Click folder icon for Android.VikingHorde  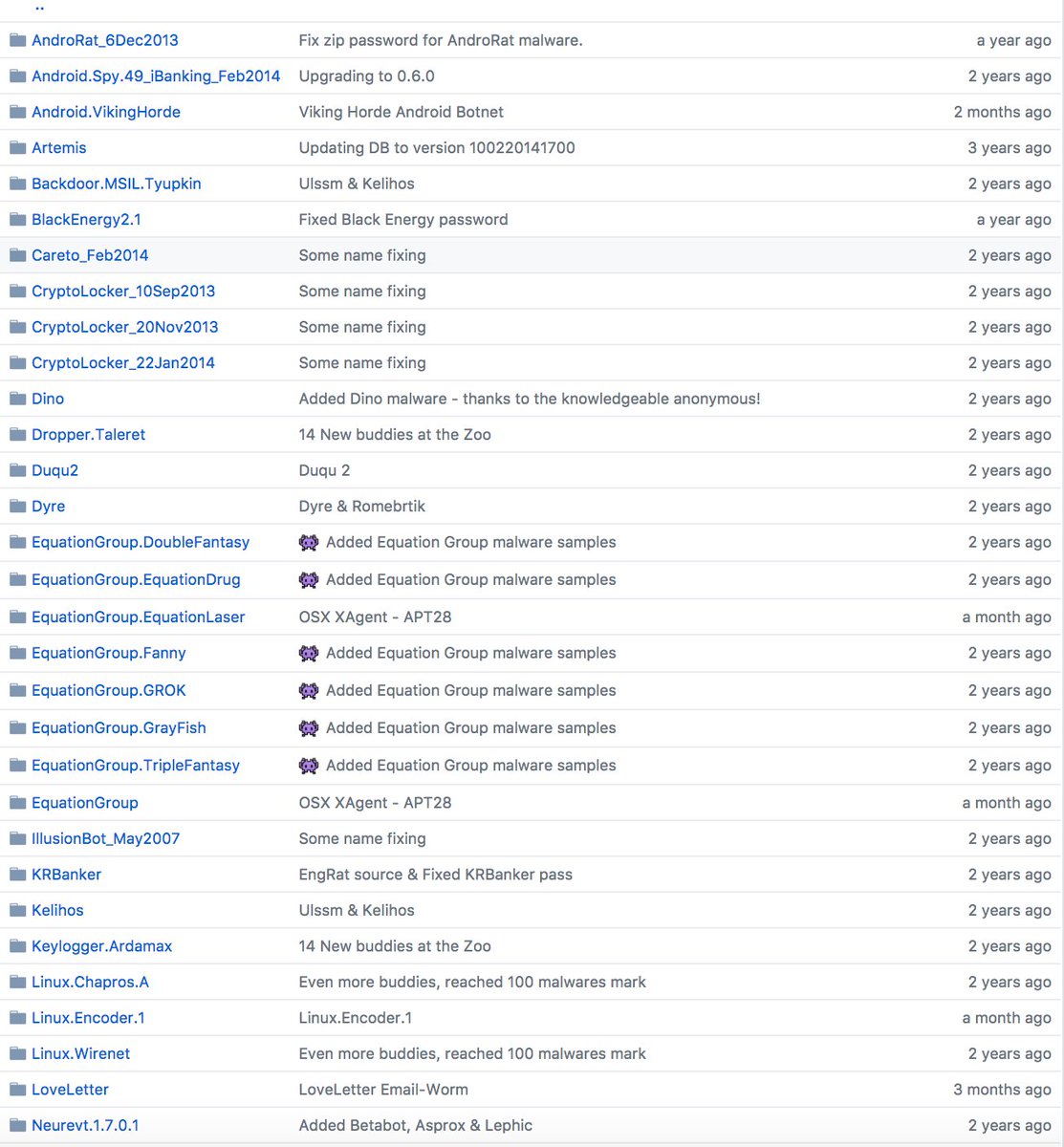(17, 112)
